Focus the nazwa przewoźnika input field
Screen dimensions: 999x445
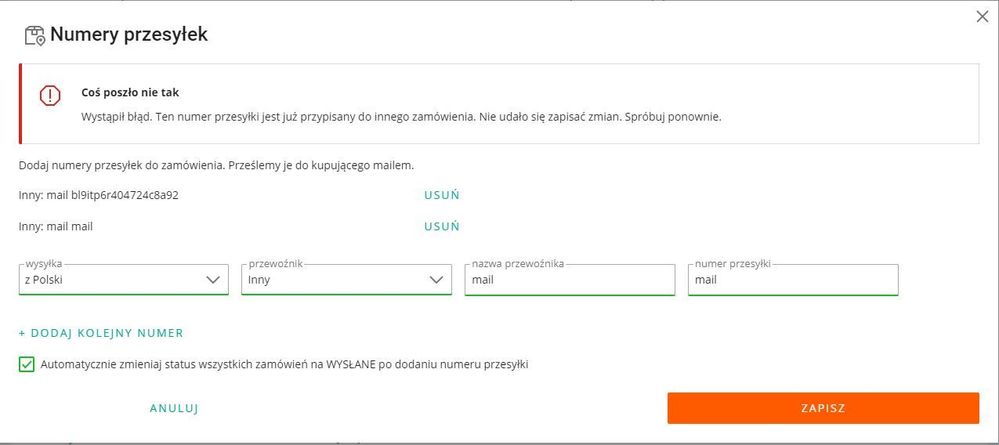[x=570, y=280]
